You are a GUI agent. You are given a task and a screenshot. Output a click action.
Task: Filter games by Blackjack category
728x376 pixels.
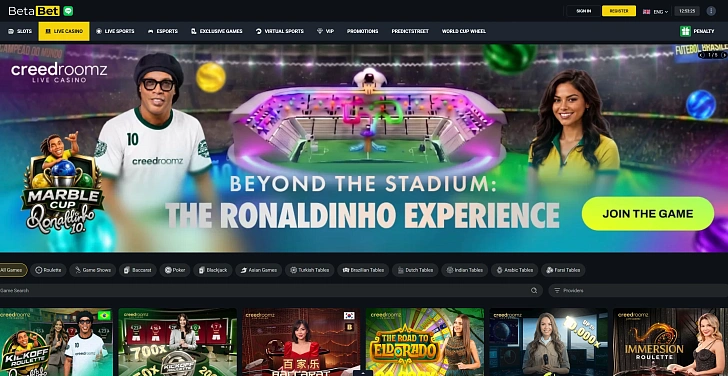pyautogui.click(x=213, y=270)
